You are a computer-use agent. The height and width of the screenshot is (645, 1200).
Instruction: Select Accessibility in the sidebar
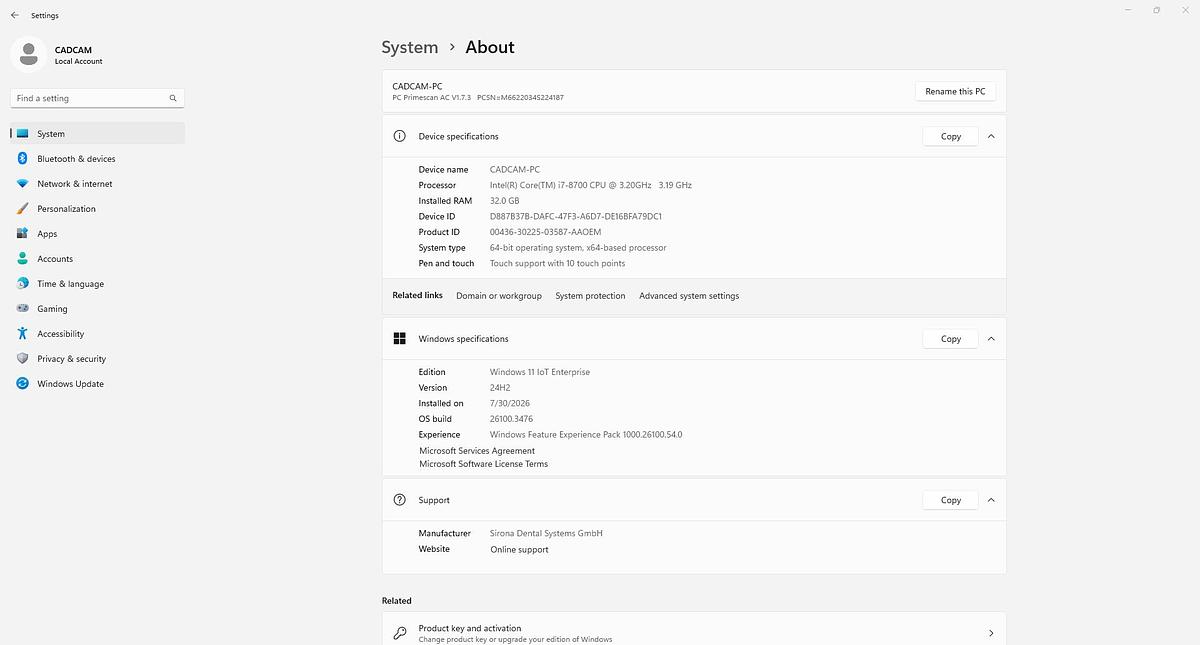(x=98, y=334)
